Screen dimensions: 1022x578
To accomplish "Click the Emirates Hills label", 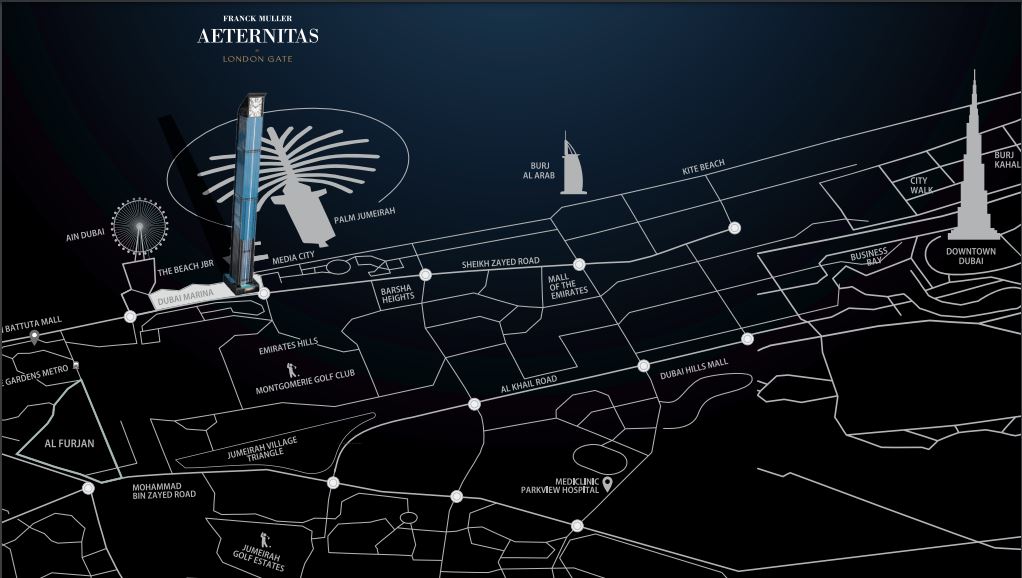I will tap(288, 346).
